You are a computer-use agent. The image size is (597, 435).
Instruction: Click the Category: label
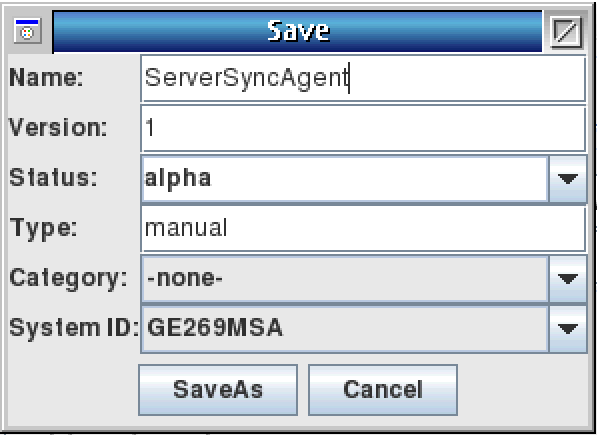[x=68, y=279]
